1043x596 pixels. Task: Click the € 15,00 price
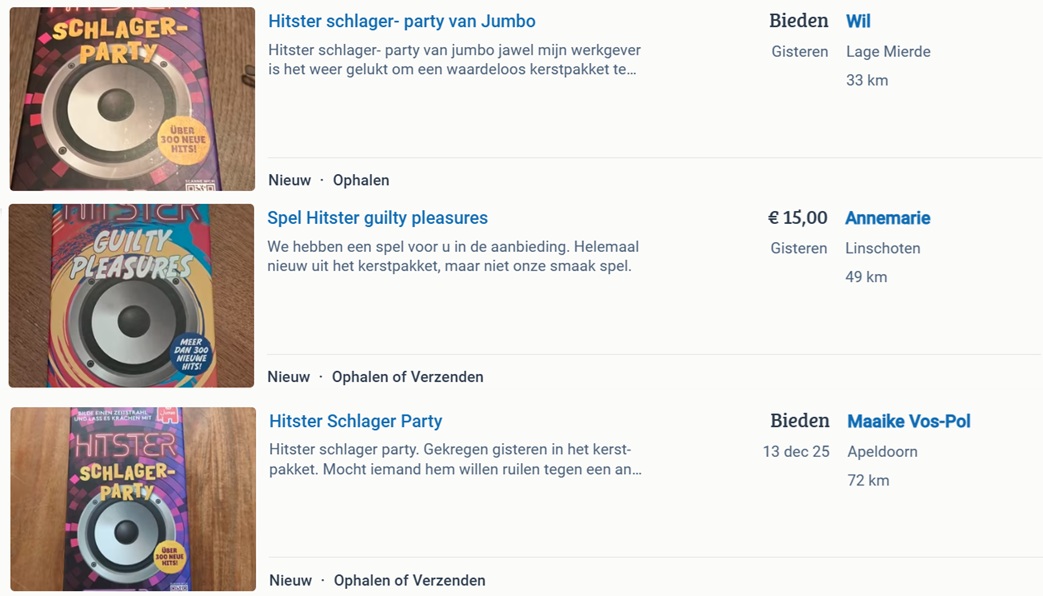pos(797,218)
